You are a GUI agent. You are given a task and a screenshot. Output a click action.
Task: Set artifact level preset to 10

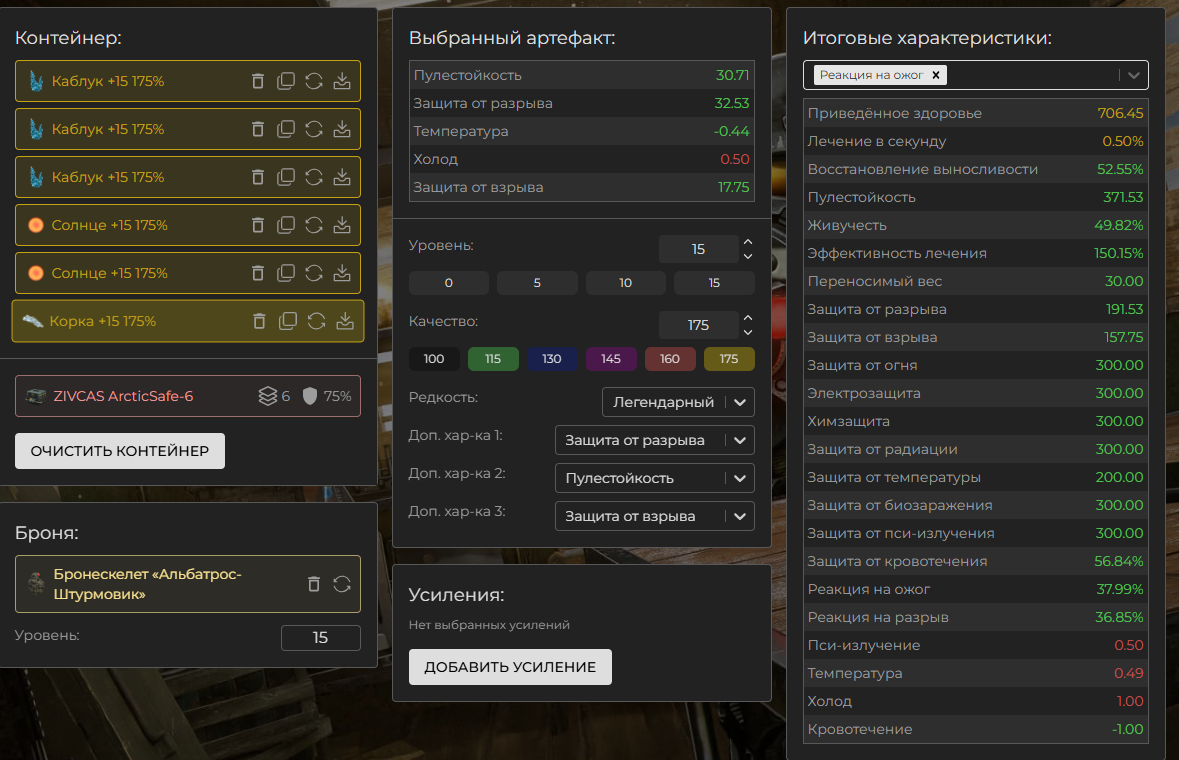(x=626, y=283)
